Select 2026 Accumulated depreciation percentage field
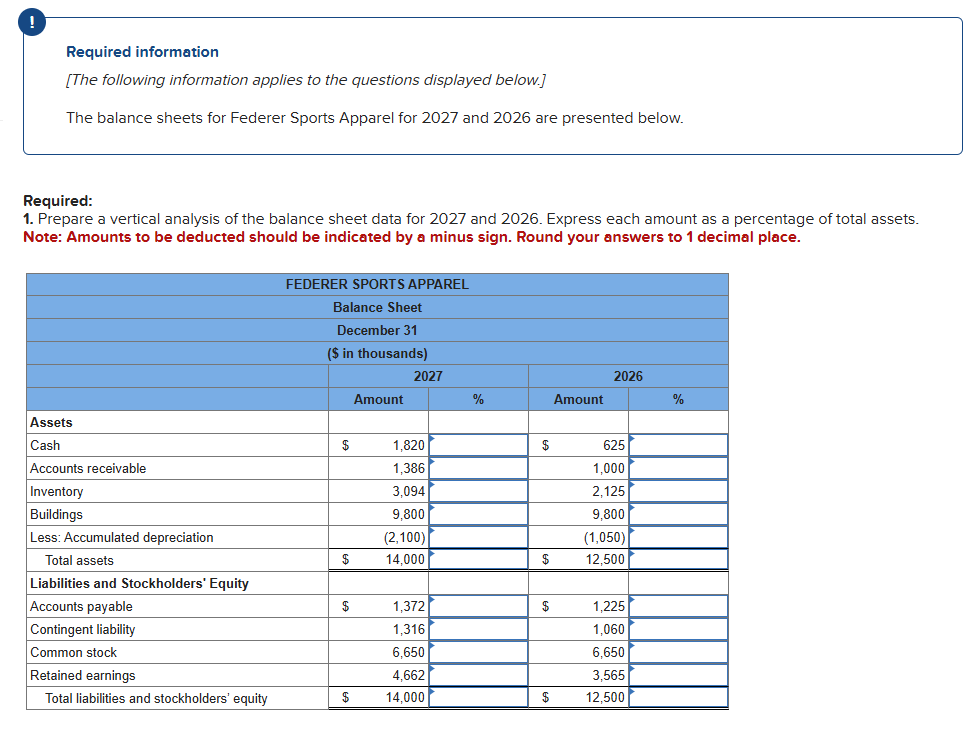This screenshot has width=978, height=733. pos(679,538)
